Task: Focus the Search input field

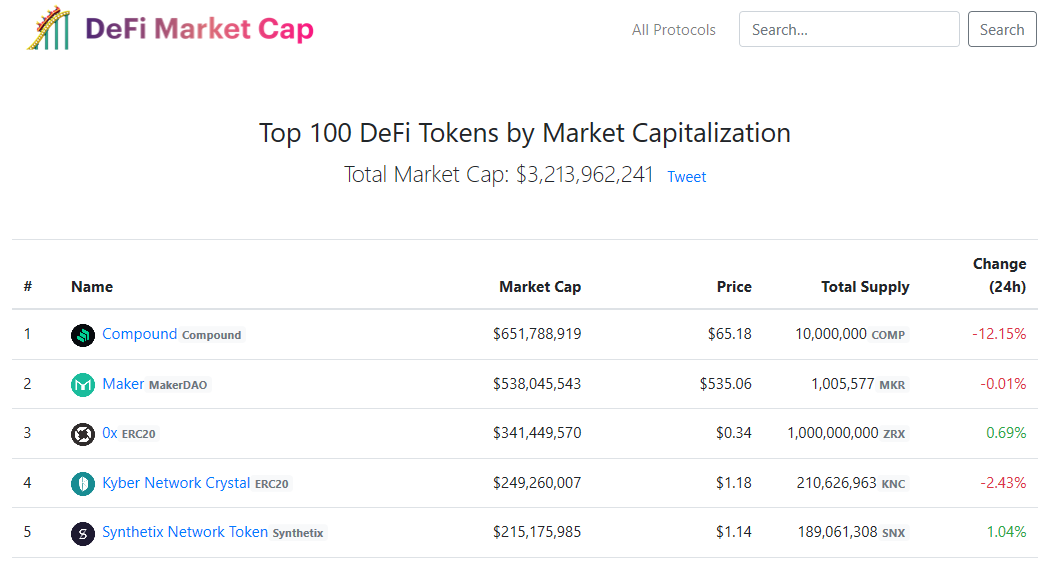Action: click(848, 30)
